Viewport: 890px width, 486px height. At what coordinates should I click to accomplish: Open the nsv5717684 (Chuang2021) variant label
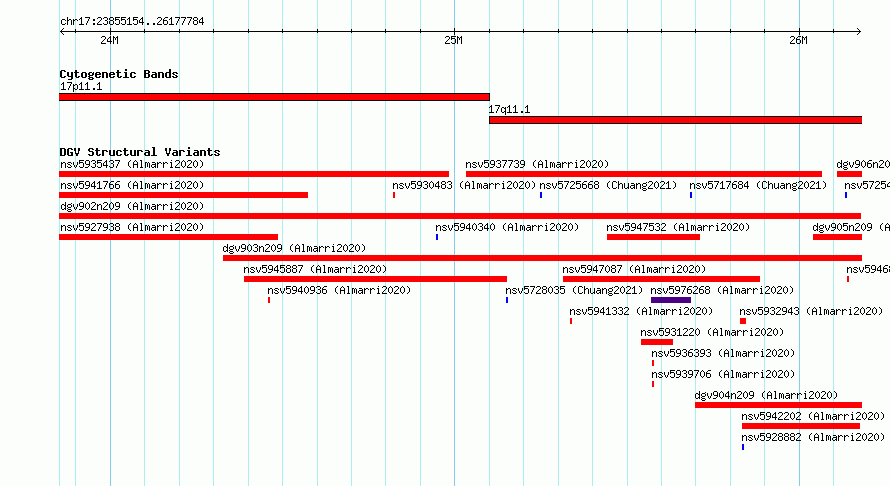(758, 185)
